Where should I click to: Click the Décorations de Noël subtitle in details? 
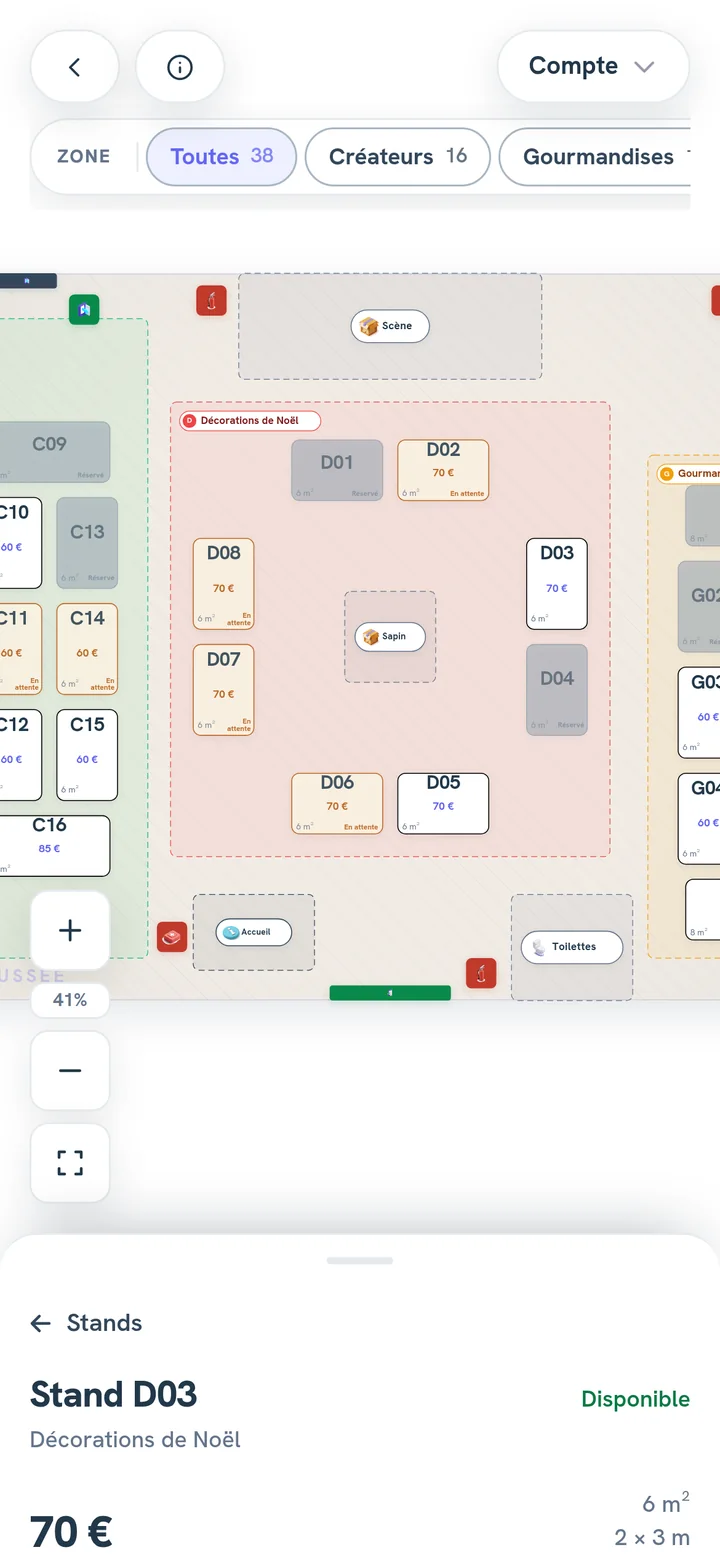(x=135, y=1440)
